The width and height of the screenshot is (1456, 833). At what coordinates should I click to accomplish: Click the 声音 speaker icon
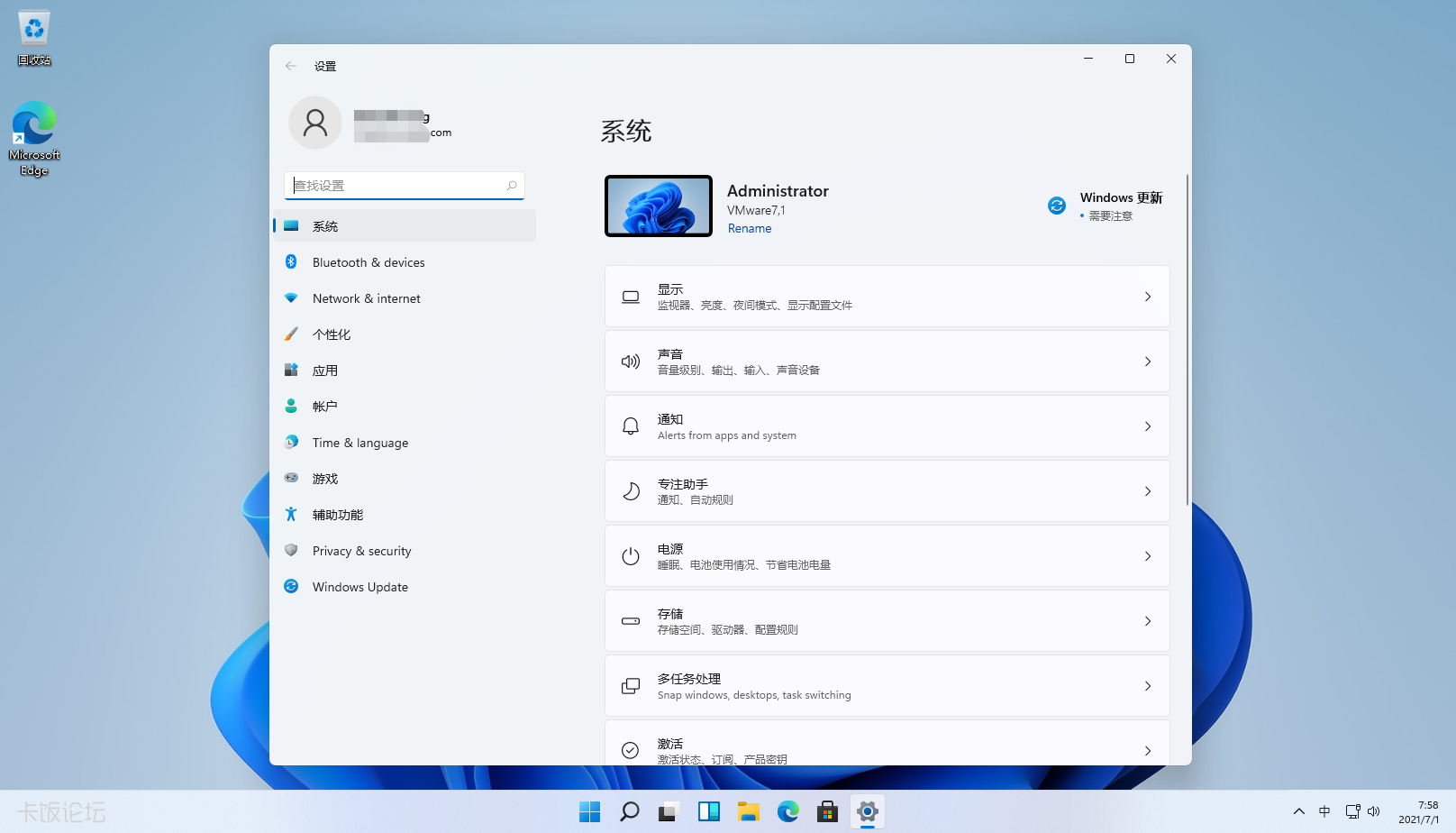point(631,362)
